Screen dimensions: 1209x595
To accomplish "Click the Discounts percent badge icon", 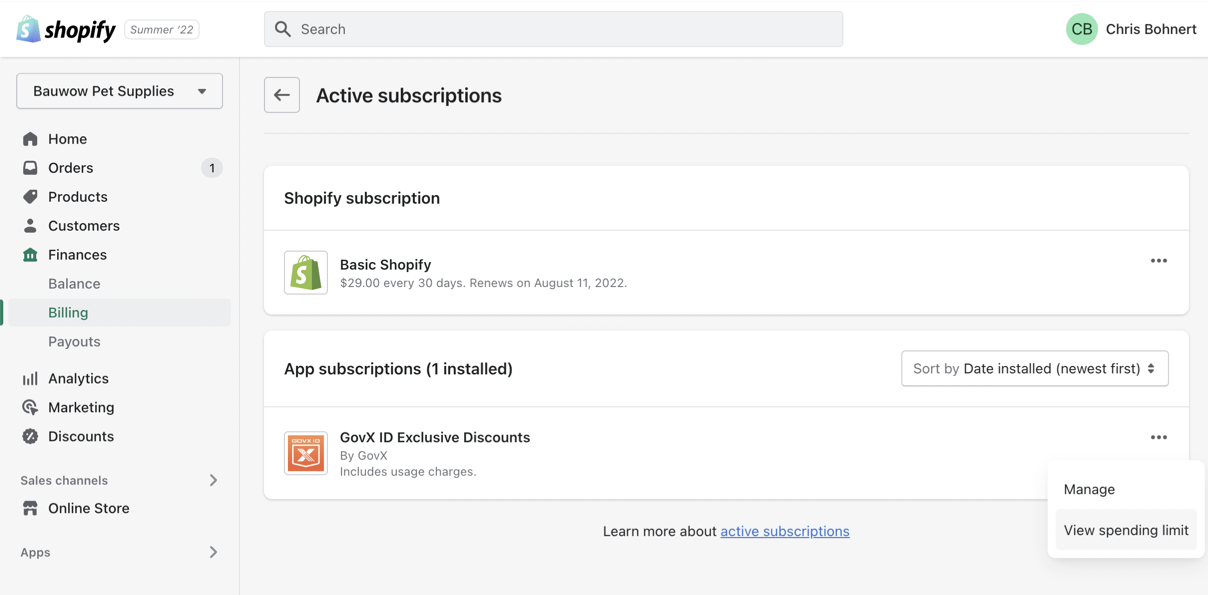I will click(x=30, y=437).
